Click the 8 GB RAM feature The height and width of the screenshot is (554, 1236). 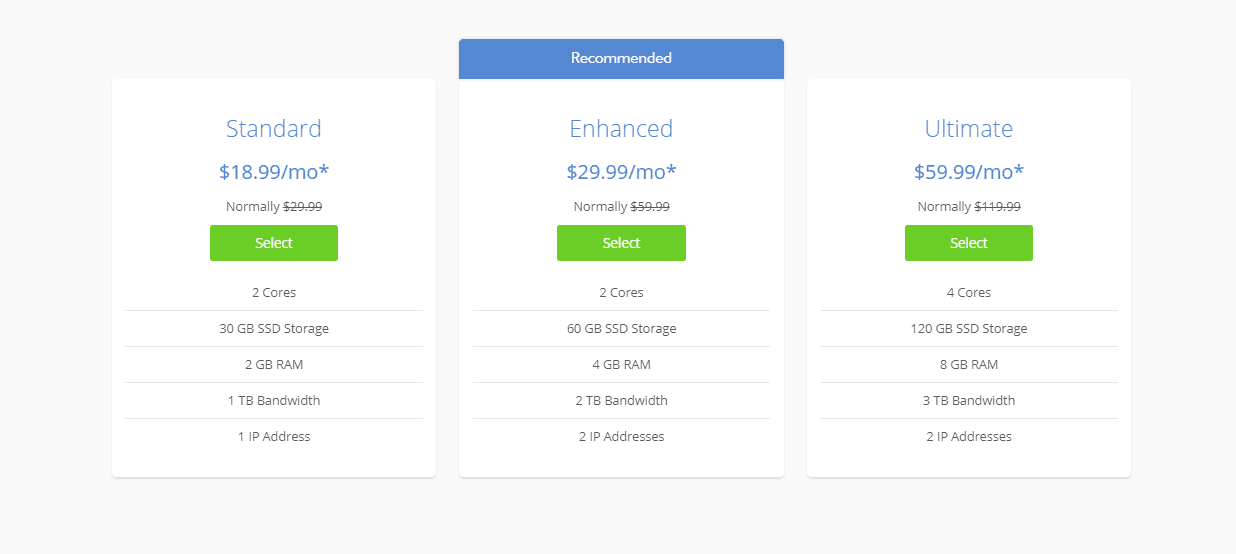tap(968, 365)
